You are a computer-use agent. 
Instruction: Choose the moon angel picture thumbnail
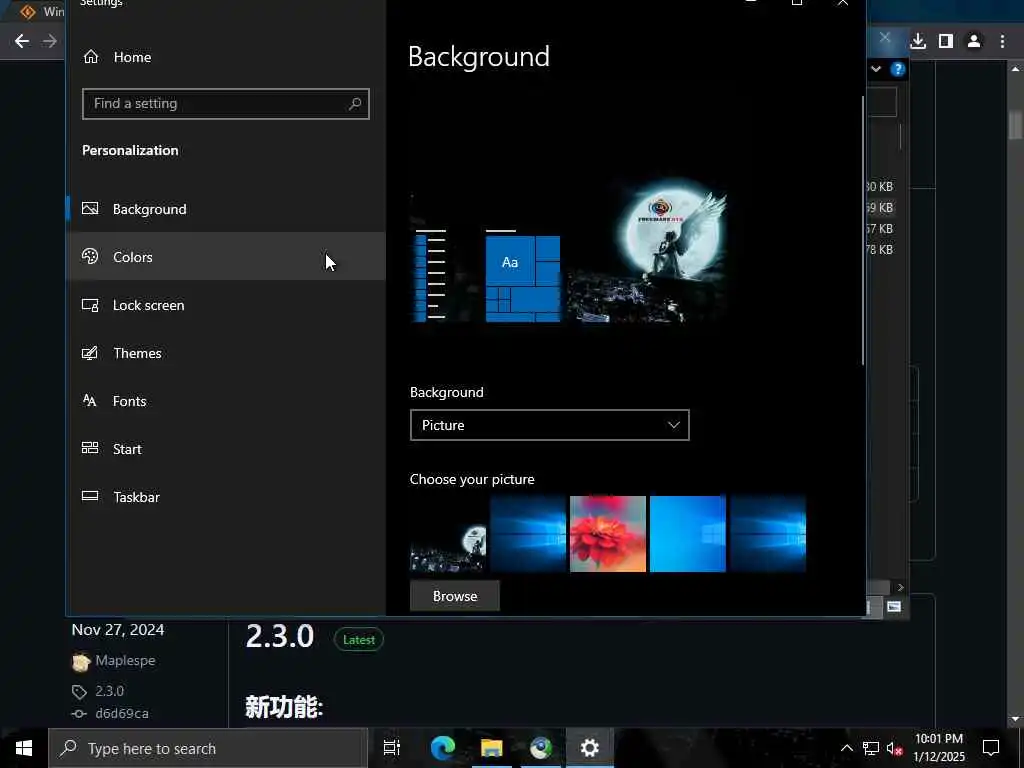pos(448,534)
